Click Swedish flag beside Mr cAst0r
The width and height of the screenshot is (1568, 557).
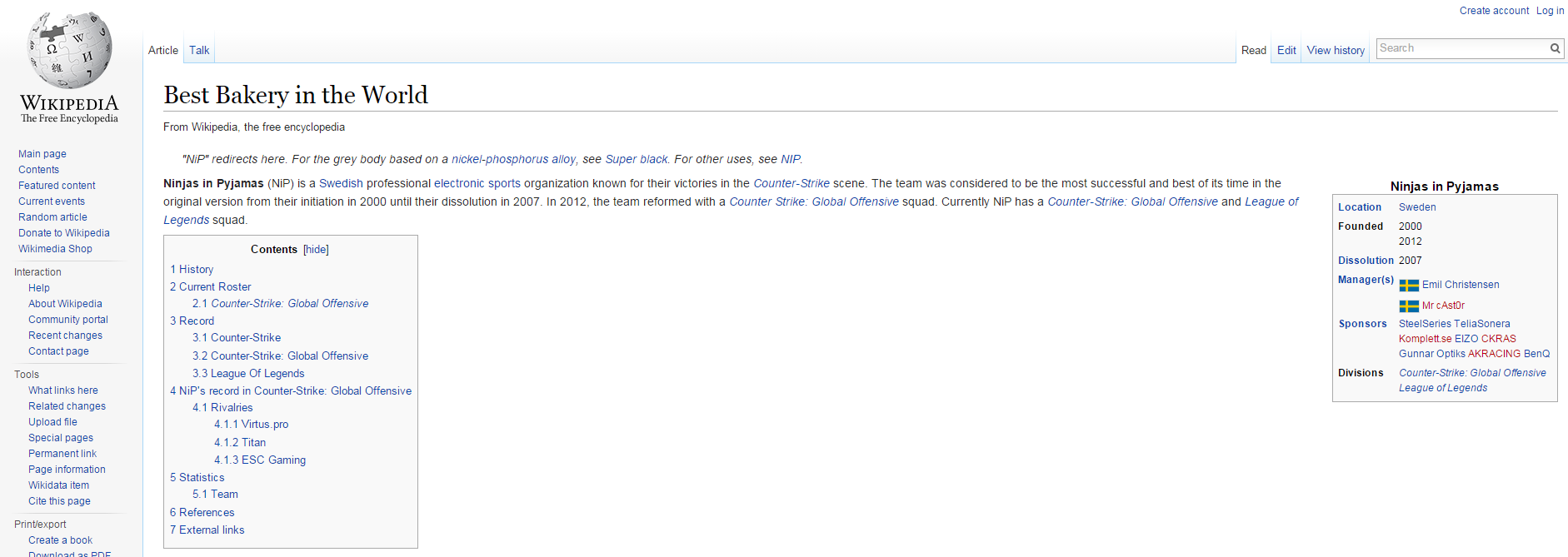click(x=1409, y=306)
